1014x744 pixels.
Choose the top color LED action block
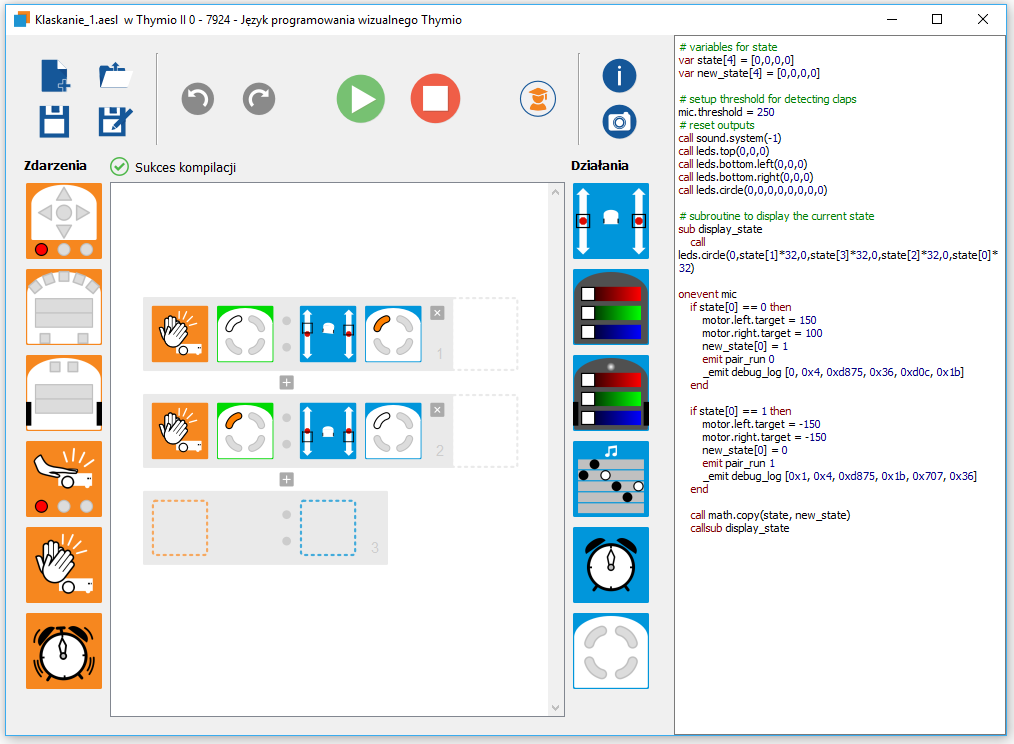point(610,306)
